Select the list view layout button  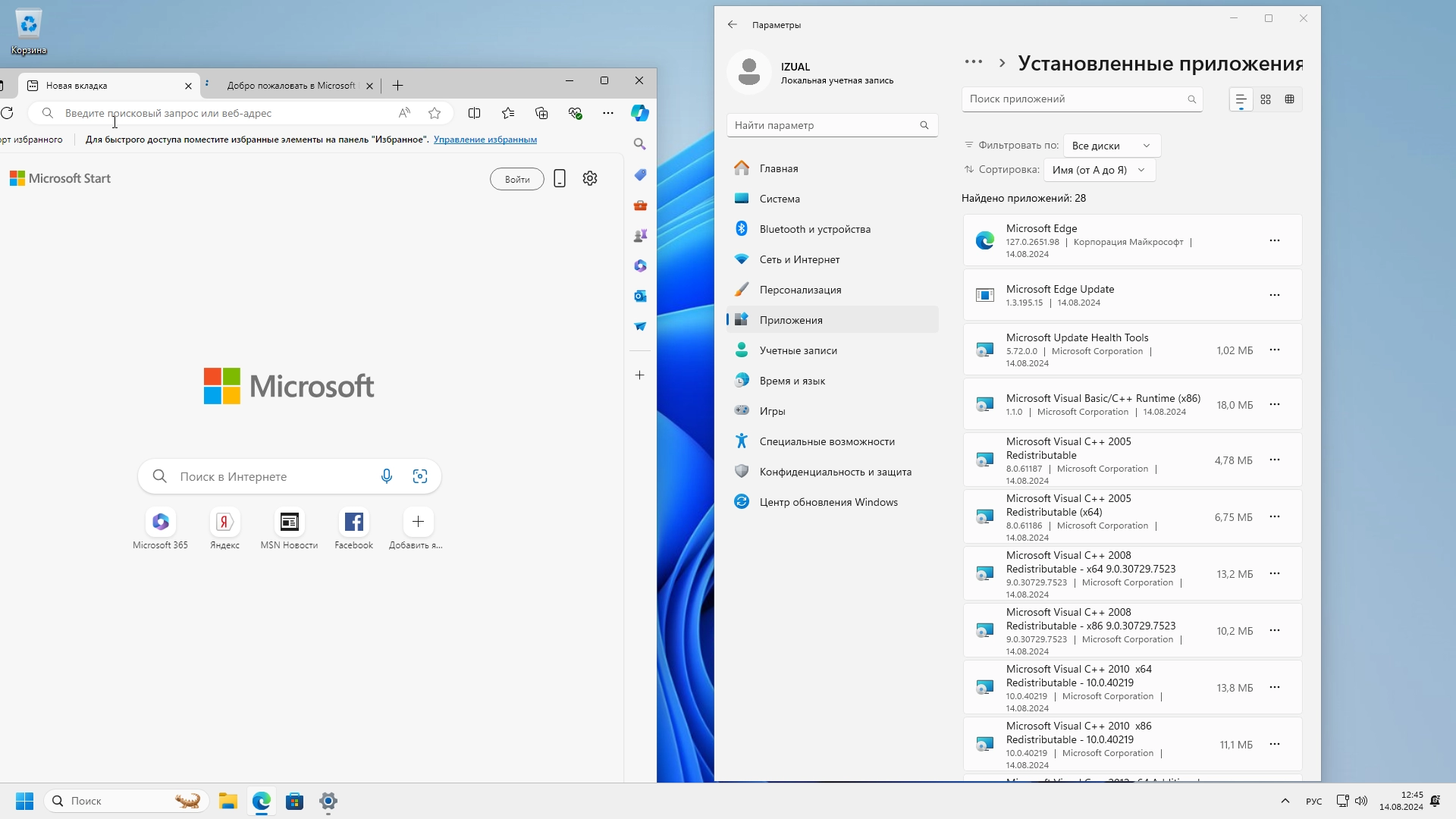click(1241, 99)
